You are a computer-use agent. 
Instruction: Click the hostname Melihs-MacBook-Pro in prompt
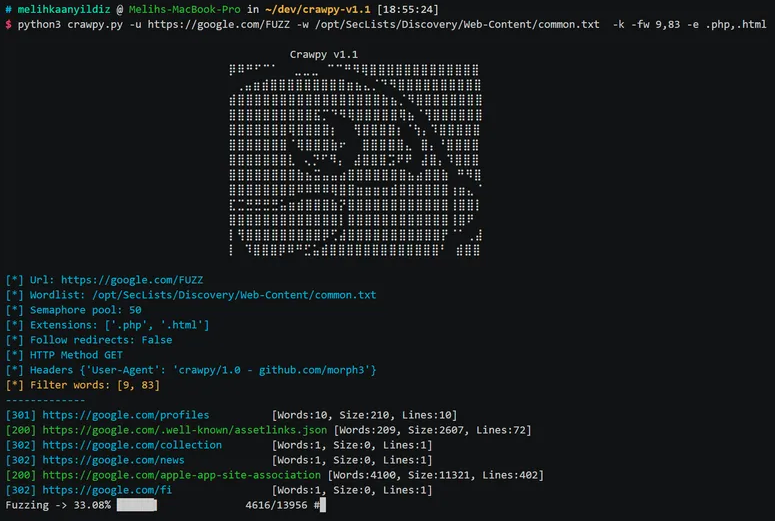tap(185, 9)
